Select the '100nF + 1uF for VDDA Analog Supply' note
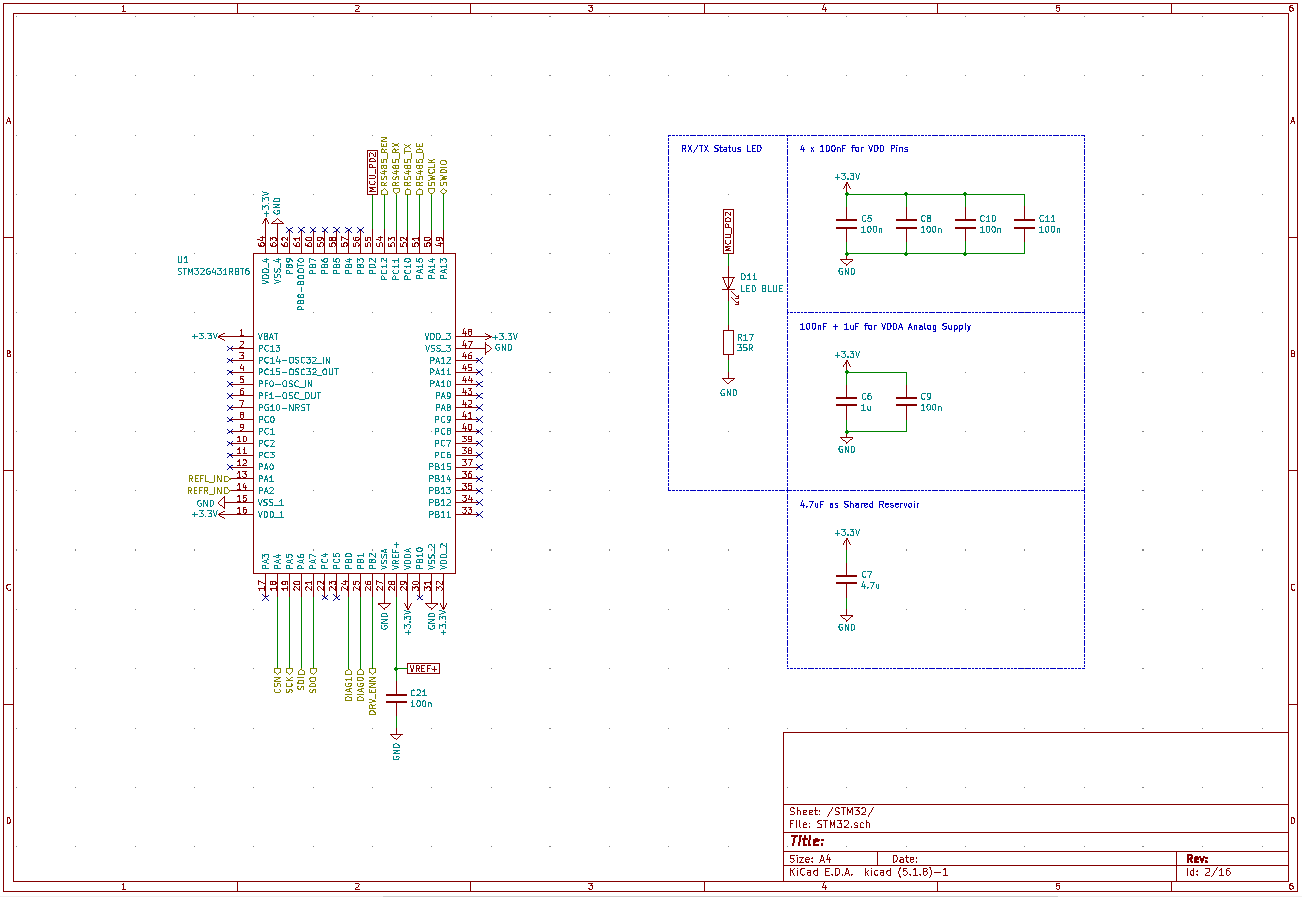1302x897 pixels. tap(885, 327)
